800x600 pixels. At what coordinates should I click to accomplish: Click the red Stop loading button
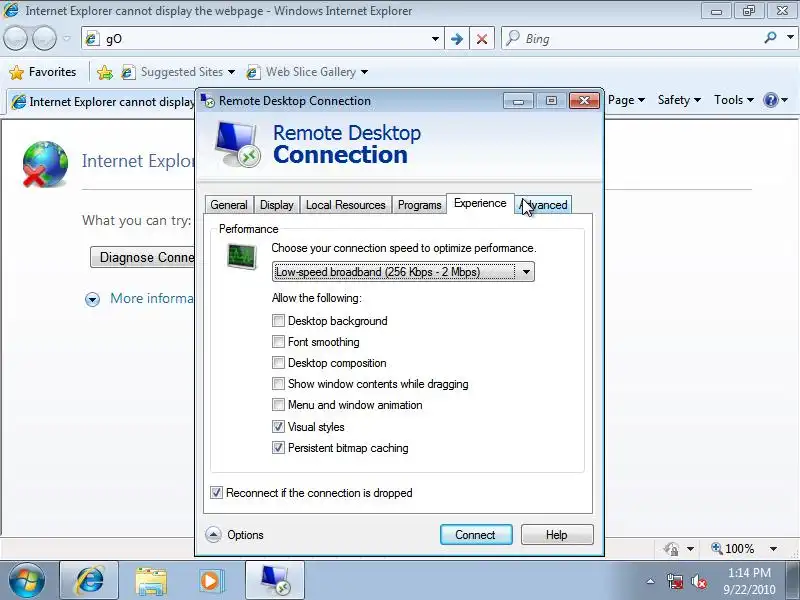pos(482,39)
